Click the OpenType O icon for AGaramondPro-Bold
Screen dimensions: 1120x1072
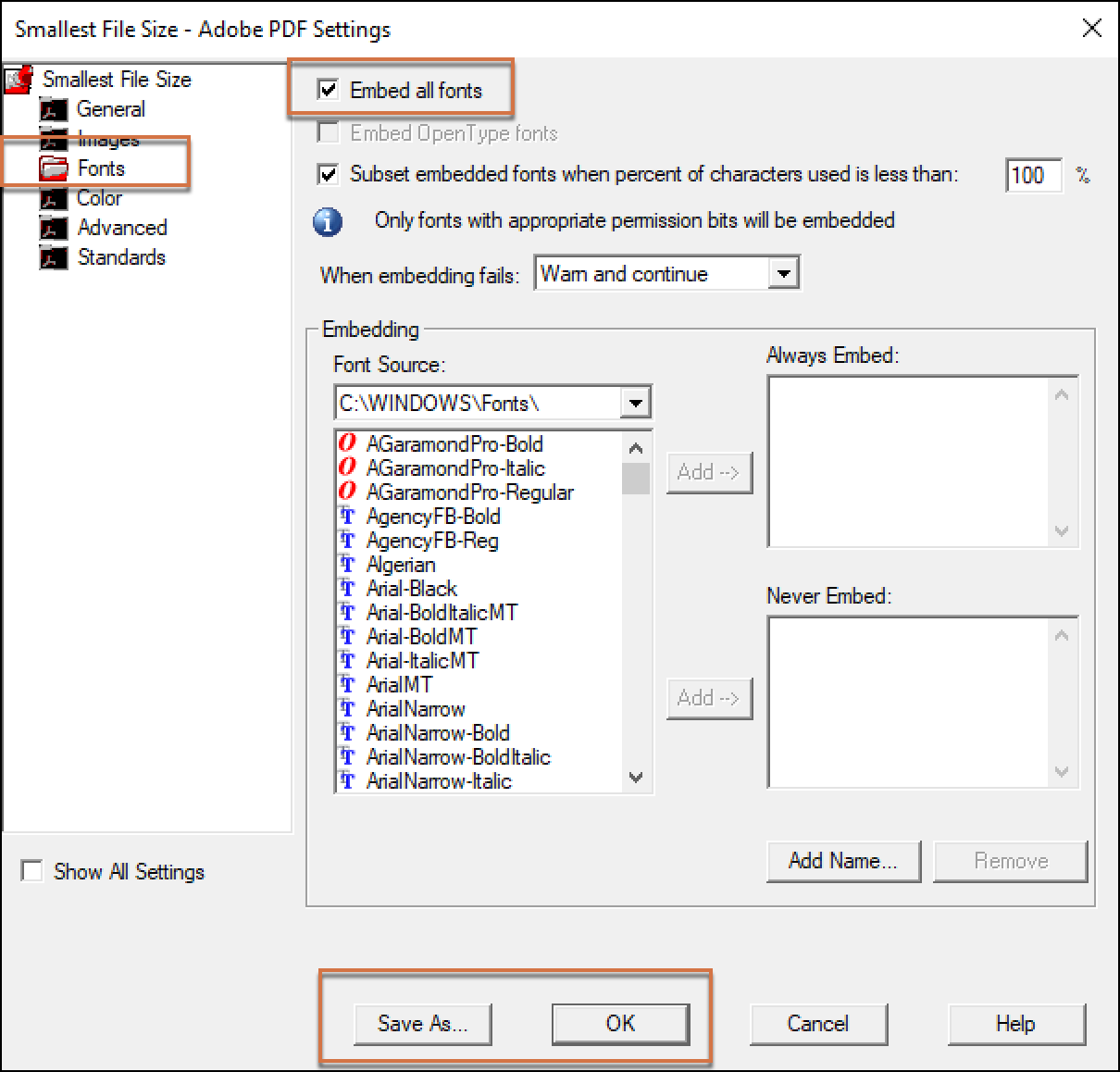[x=347, y=443]
